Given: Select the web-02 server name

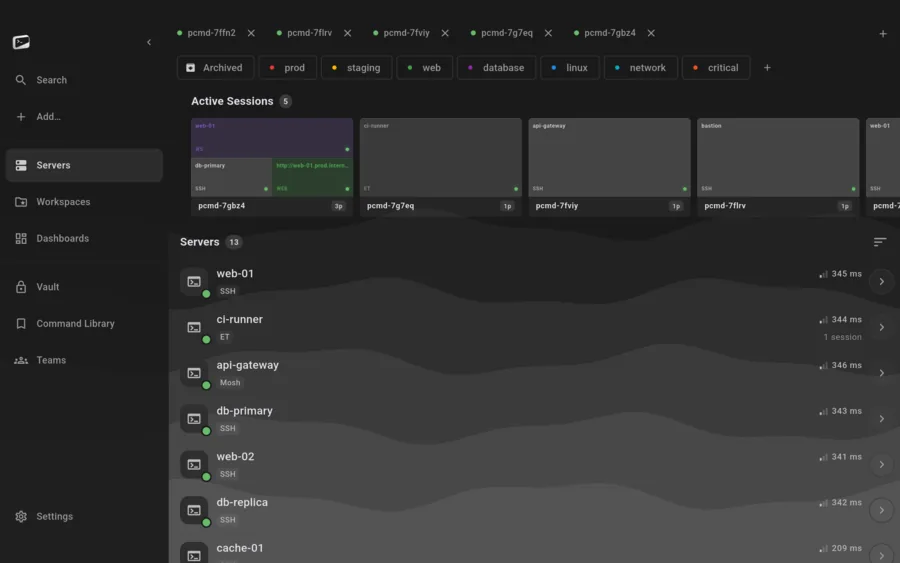Looking at the screenshot, I should pos(235,457).
